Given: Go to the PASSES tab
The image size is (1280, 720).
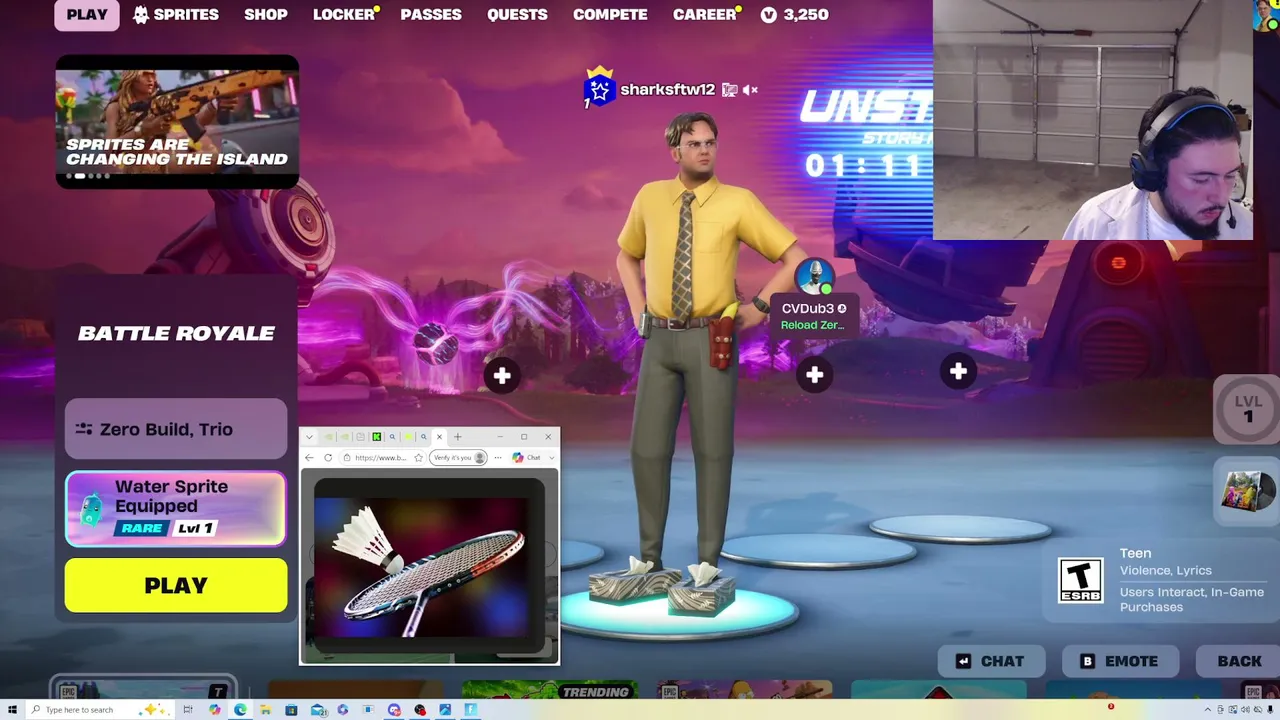Looking at the screenshot, I should tap(431, 15).
